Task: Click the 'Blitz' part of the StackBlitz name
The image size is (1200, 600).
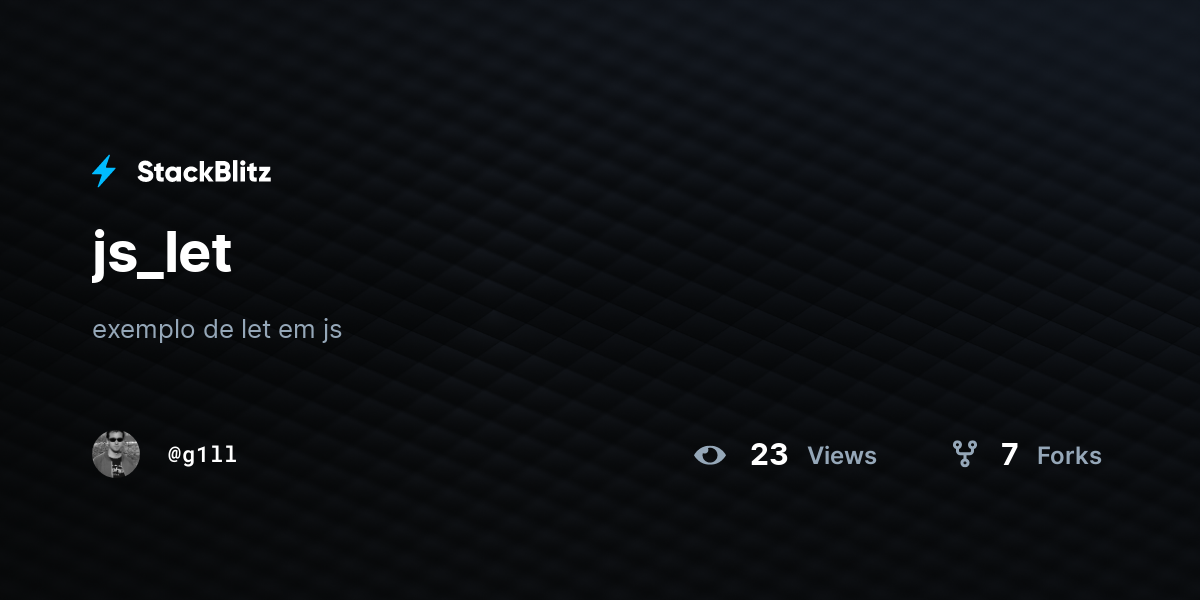Action: tap(238, 172)
